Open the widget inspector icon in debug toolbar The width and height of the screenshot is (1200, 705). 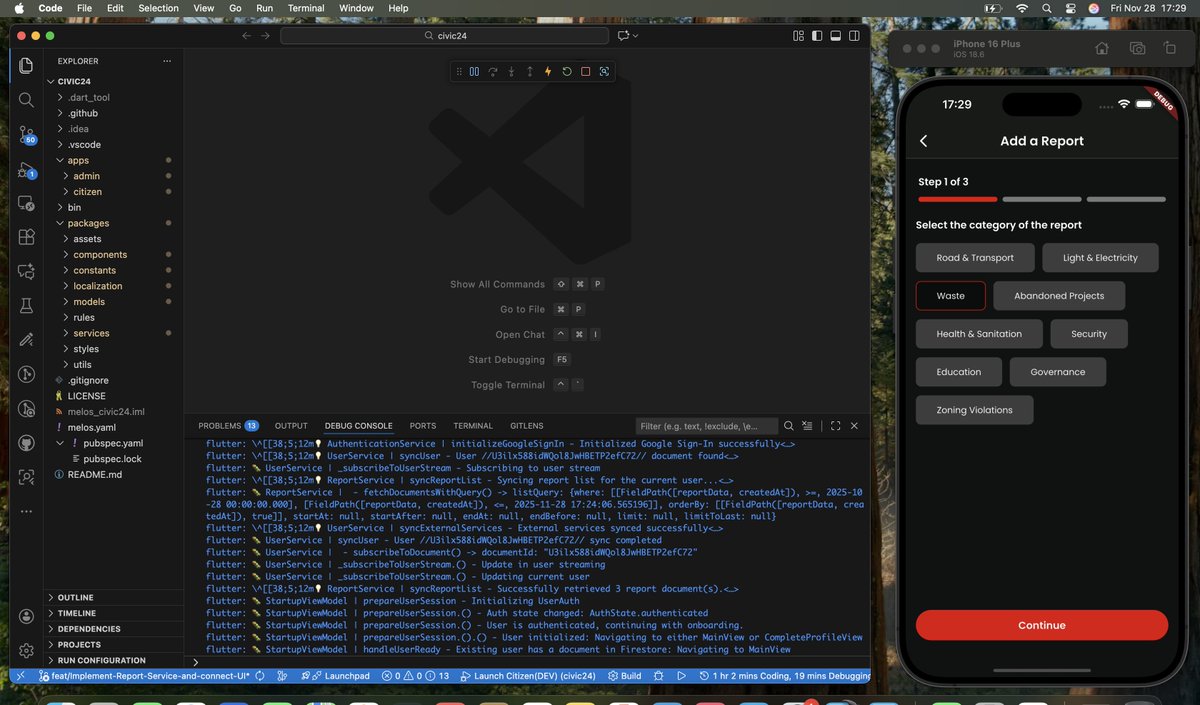pyautogui.click(x=604, y=71)
